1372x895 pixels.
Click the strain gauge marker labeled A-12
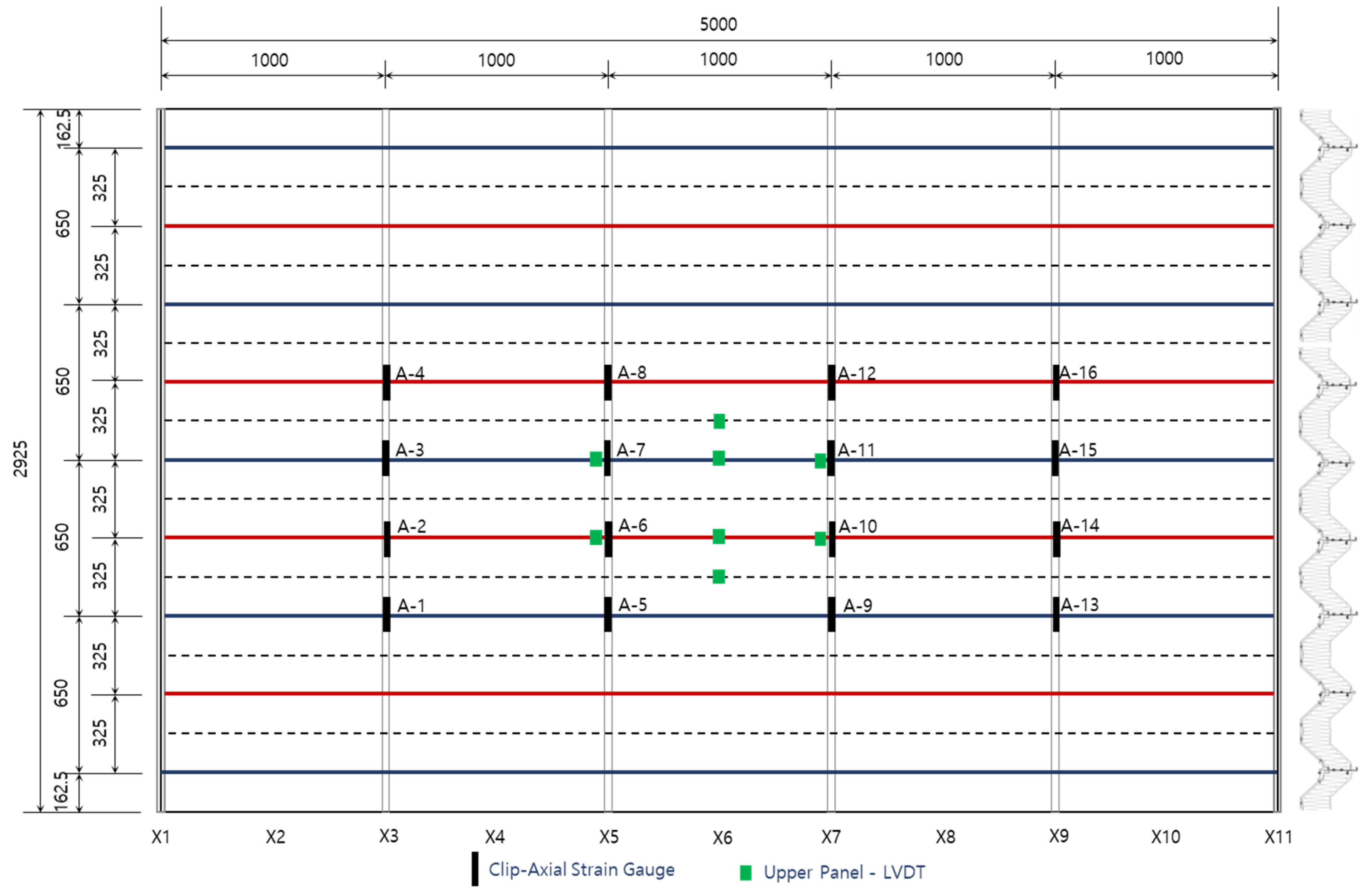pyautogui.click(x=831, y=382)
